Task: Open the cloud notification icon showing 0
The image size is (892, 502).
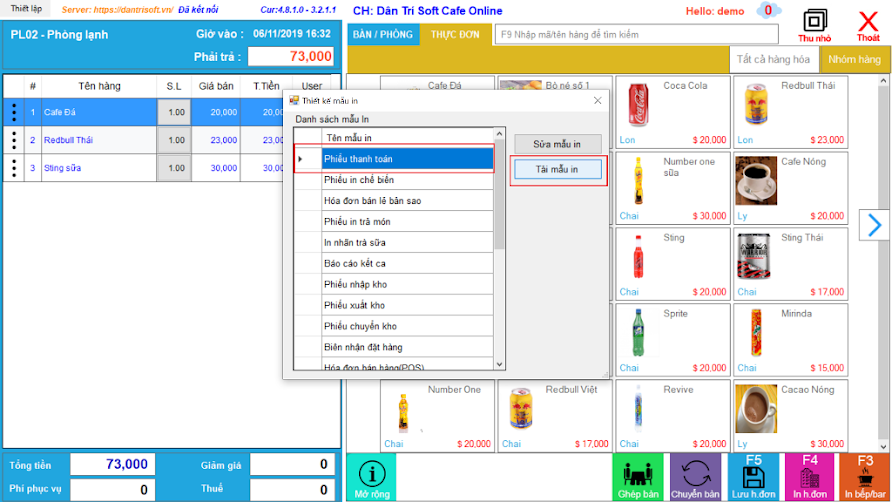Action: pyautogui.click(x=768, y=10)
